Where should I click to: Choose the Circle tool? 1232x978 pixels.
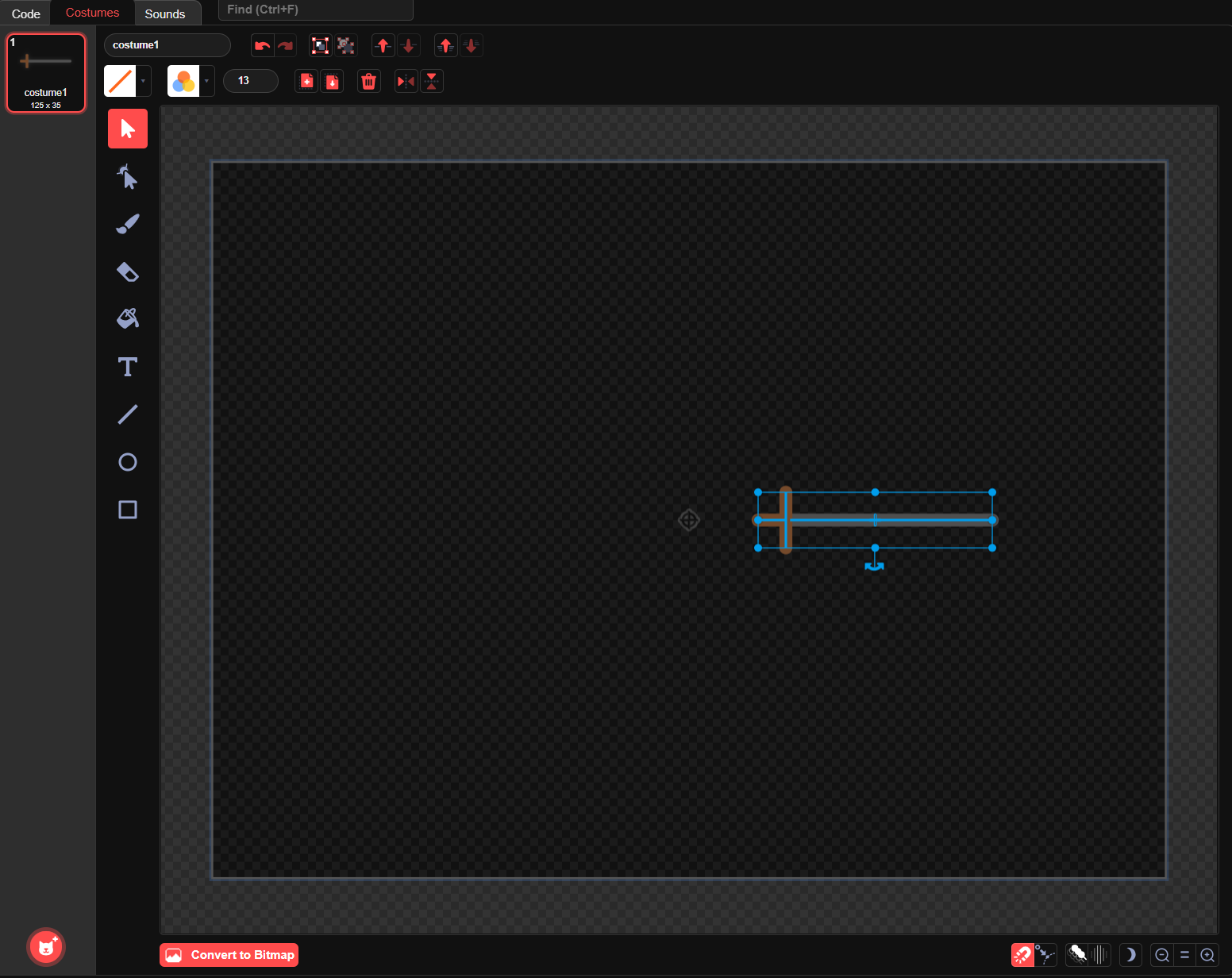(128, 462)
